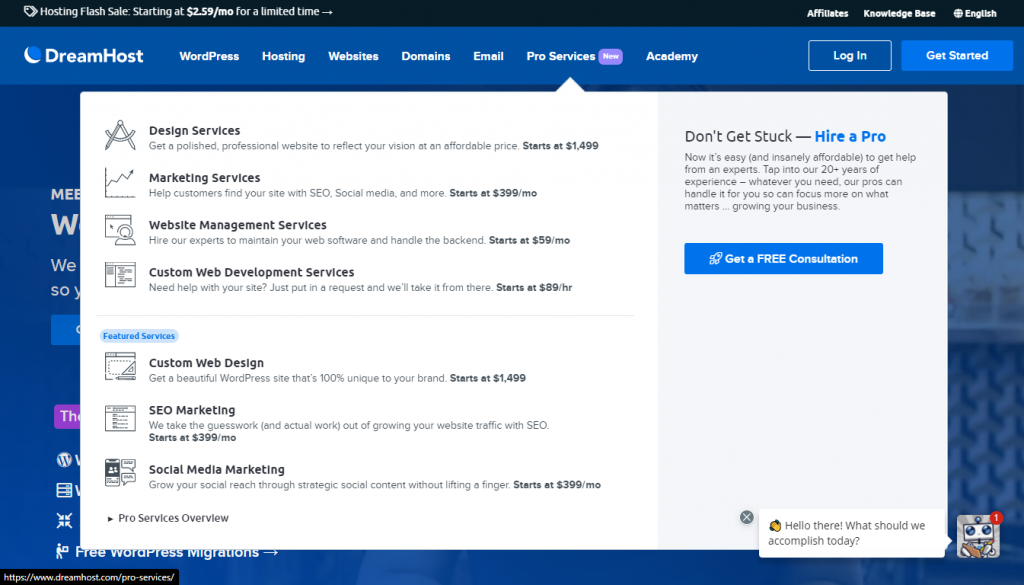This screenshot has width=1024, height=585.
Task: Open the Domains menu
Action: coord(426,56)
